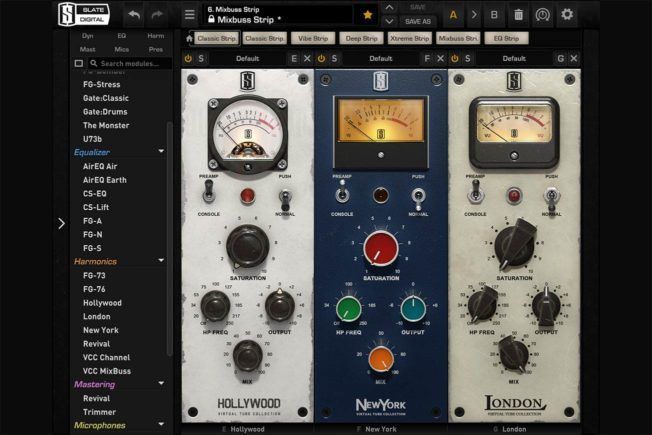Screen dimensions: 652x435
Task: Redo the last action
Action: point(157,15)
